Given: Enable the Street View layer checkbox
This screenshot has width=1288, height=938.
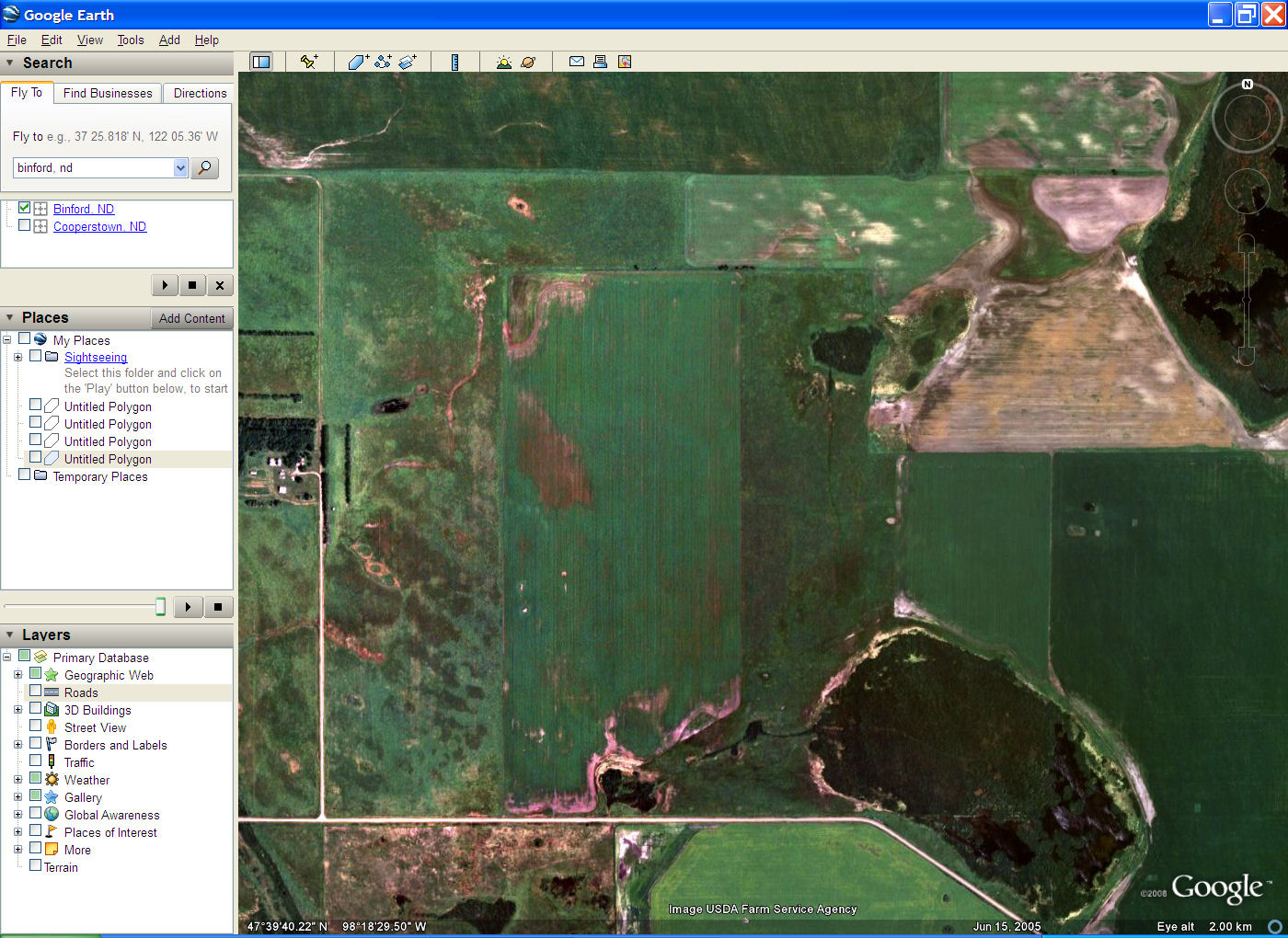Looking at the screenshot, I should [36, 726].
